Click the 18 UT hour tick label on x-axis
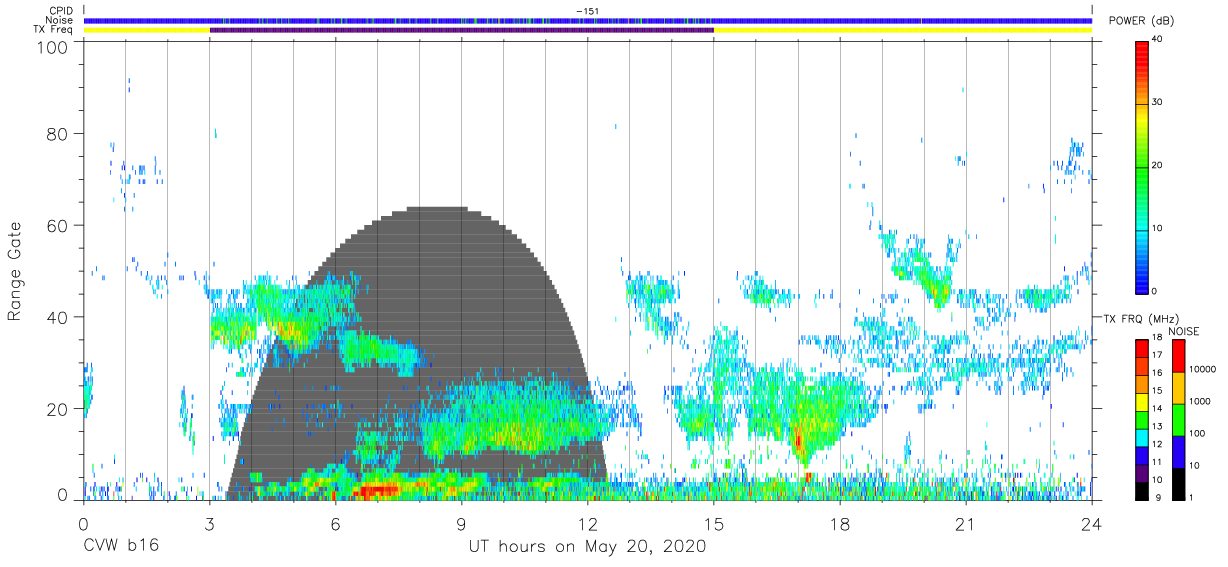Viewport: 1228px width, 567px height. pos(840,523)
